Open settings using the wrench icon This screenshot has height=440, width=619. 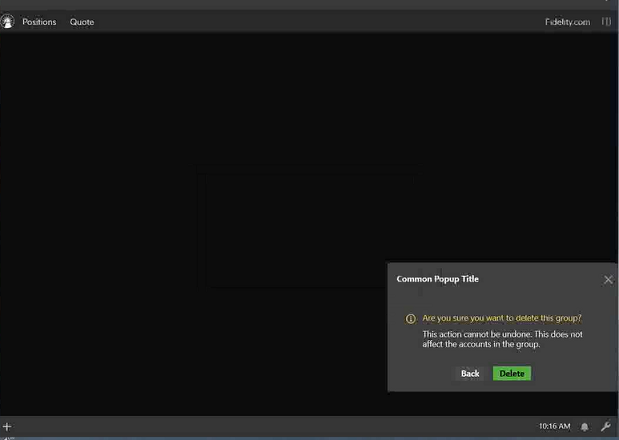tap(605, 427)
